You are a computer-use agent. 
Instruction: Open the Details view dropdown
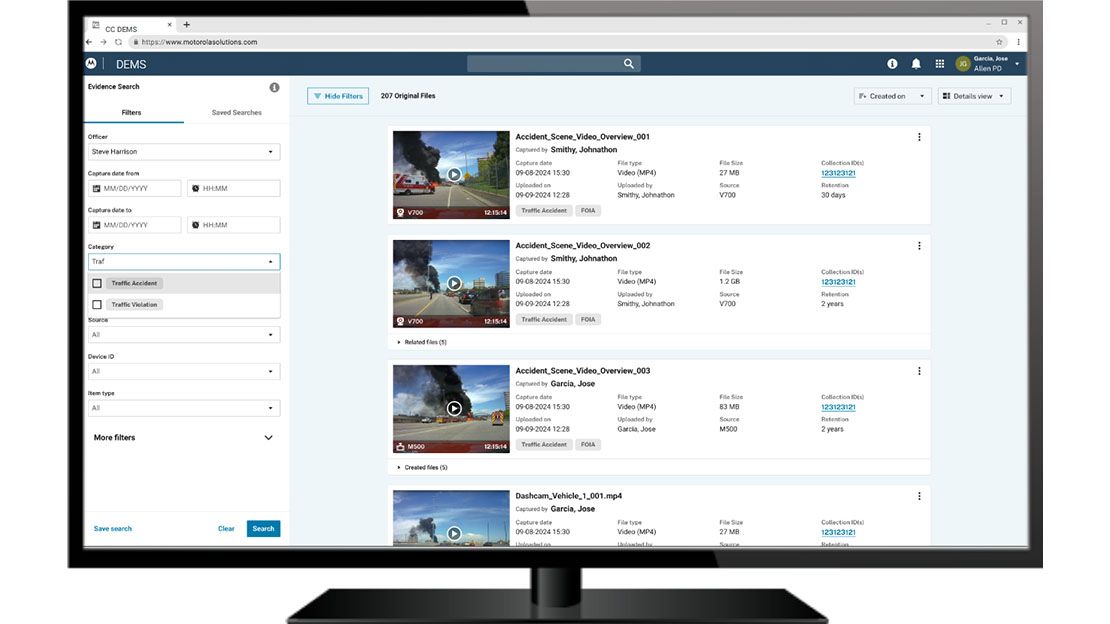pos(974,96)
